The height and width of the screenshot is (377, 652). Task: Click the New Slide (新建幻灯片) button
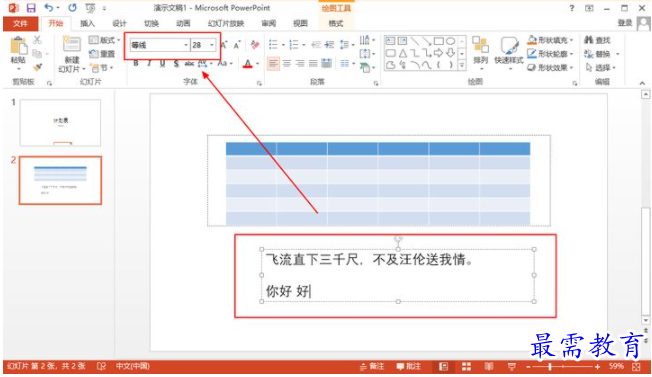coord(72,54)
